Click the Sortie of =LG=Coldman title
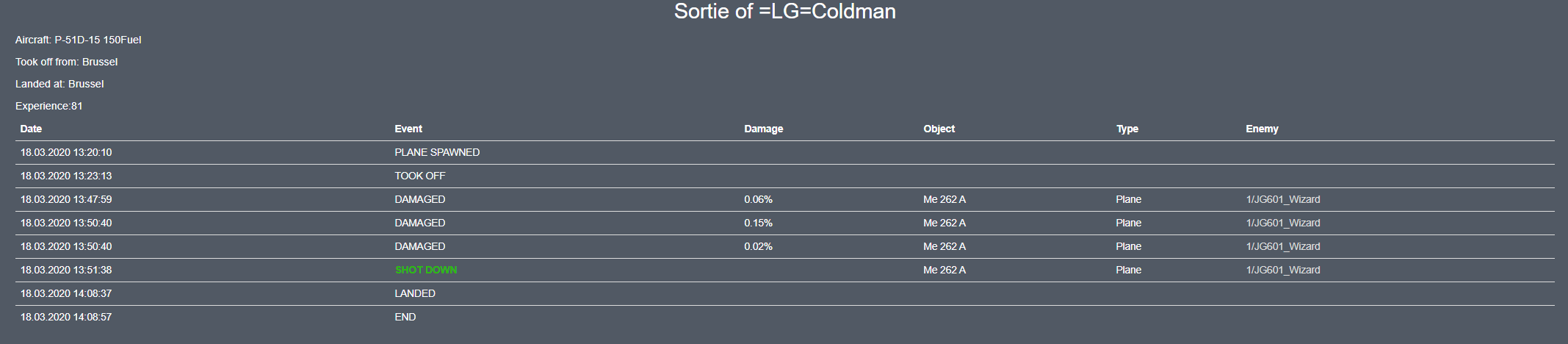The width and height of the screenshot is (1568, 344). 784,12
